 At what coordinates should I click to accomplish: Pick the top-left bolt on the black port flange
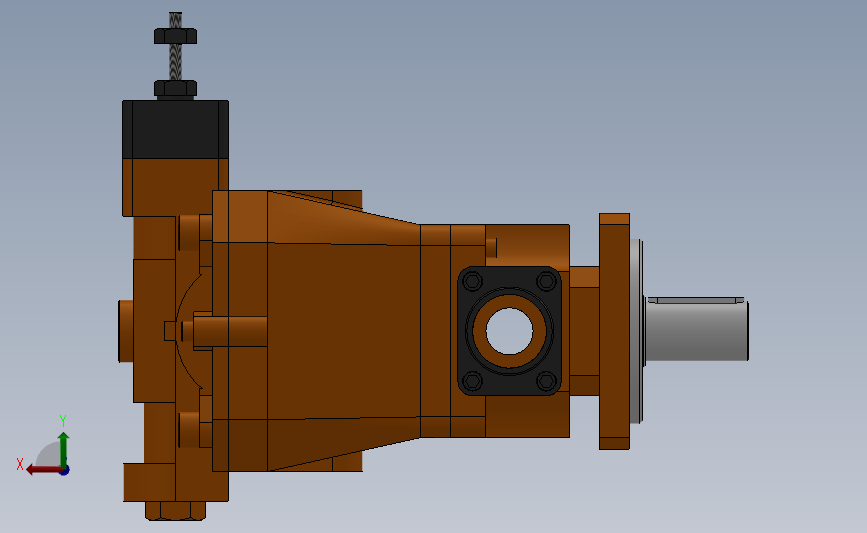[x=472, y=281]
